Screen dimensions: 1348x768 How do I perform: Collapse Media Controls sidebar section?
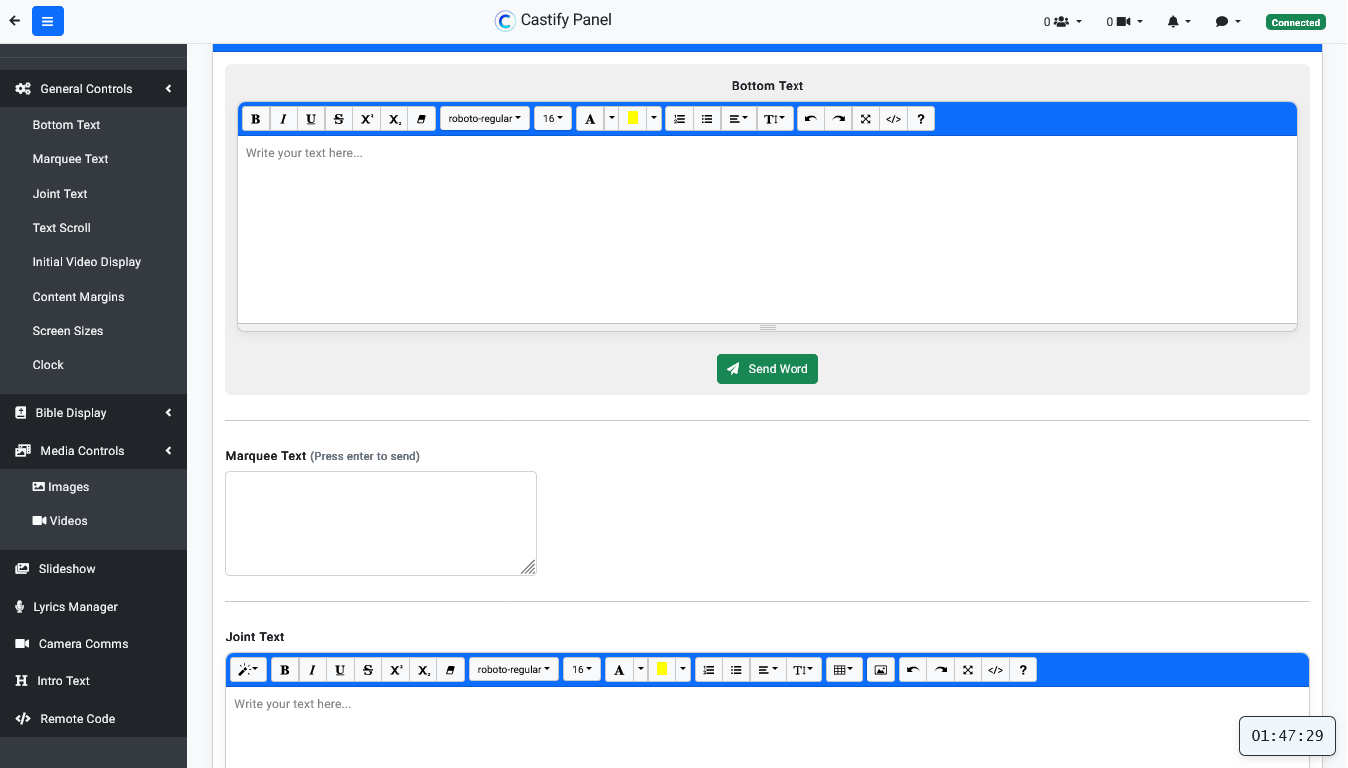pyautogui.click(x=93, y=451)
